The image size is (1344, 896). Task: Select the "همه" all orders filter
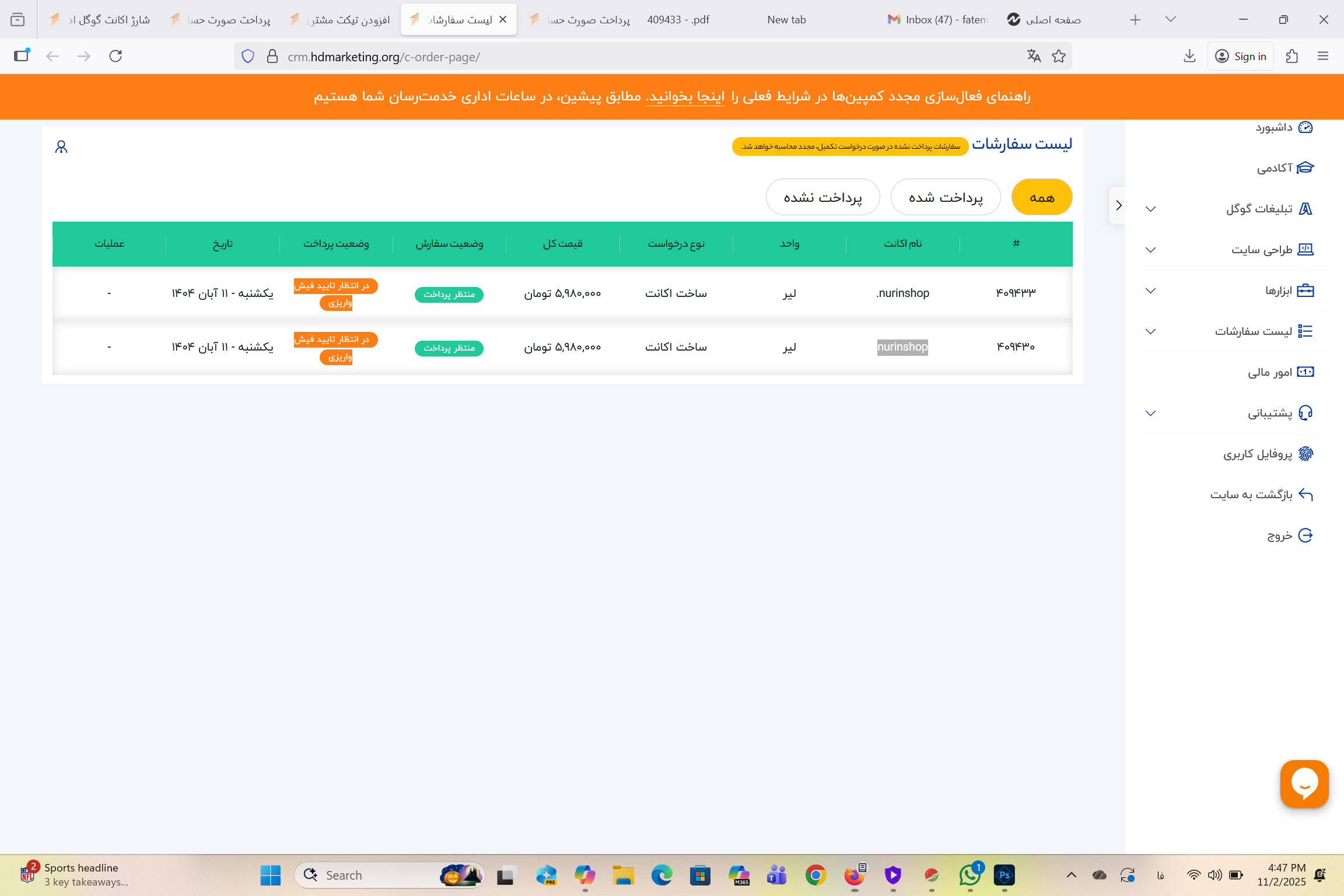pyautogui.click(x=1041, y=197)
